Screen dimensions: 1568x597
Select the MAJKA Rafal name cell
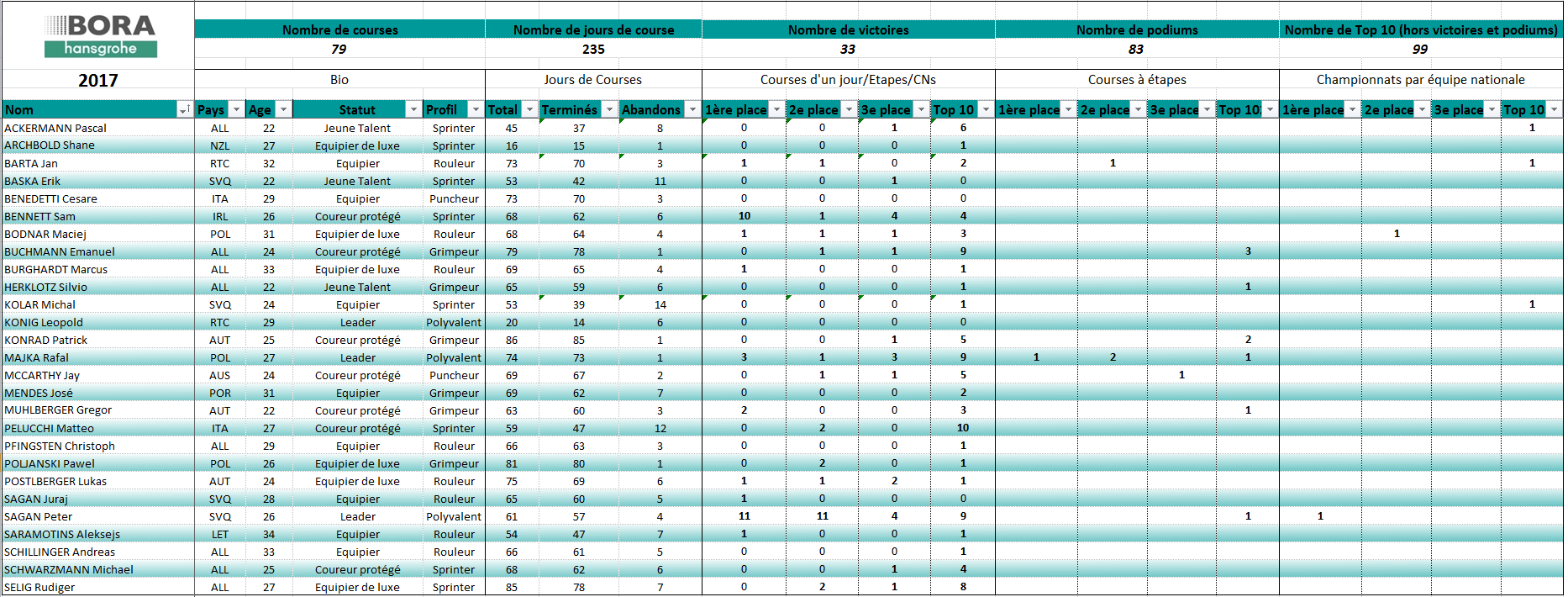coord(98,357)
